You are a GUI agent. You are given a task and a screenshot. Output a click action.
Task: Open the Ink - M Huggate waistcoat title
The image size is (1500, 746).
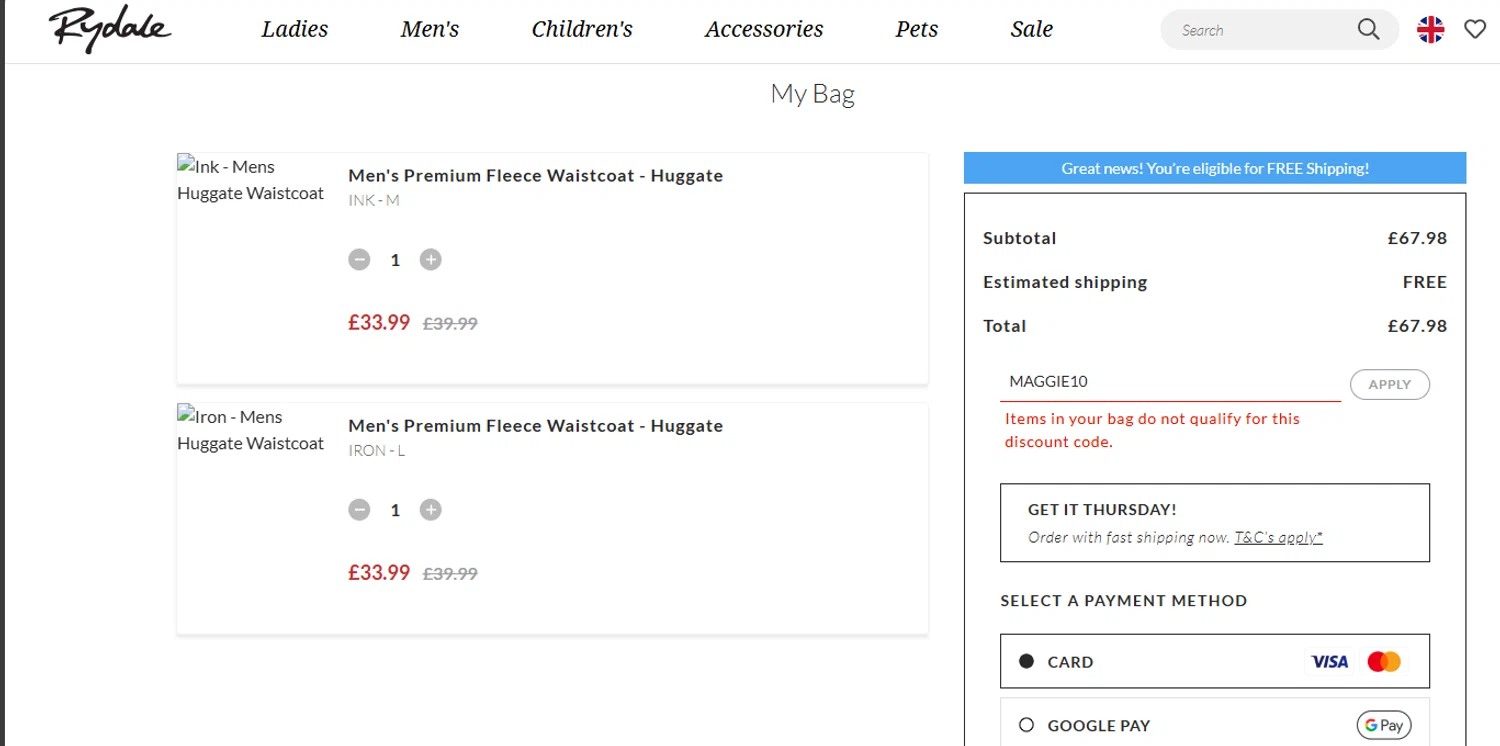click(x=535, y=175)
